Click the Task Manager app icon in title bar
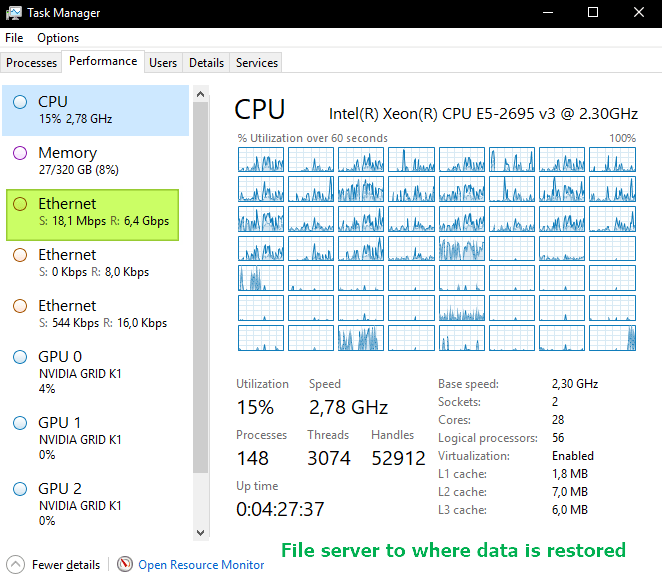This screenshot has width=662, height=588. pos(14,13)
